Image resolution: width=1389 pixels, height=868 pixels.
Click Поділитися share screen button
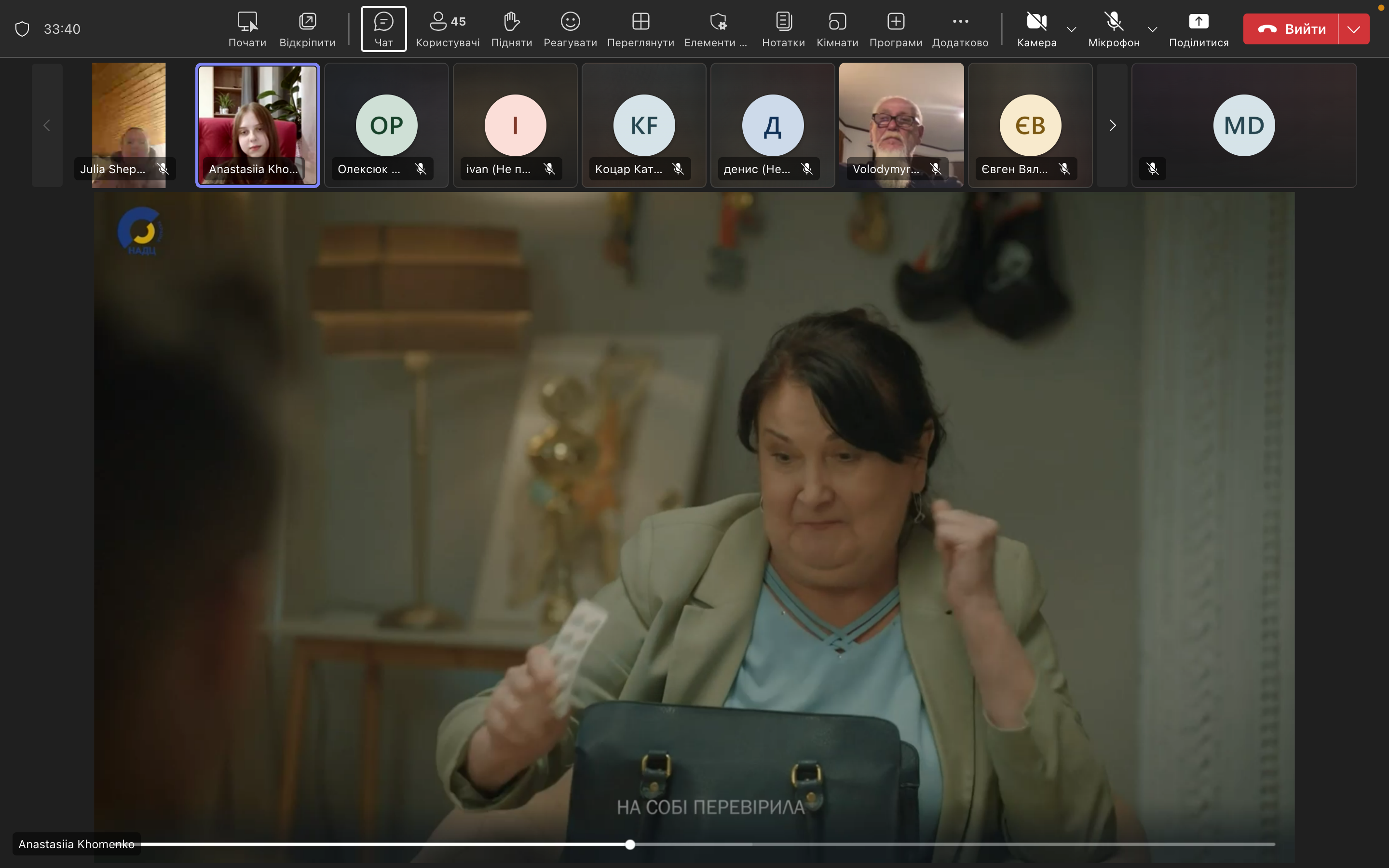coord(1198,29)
